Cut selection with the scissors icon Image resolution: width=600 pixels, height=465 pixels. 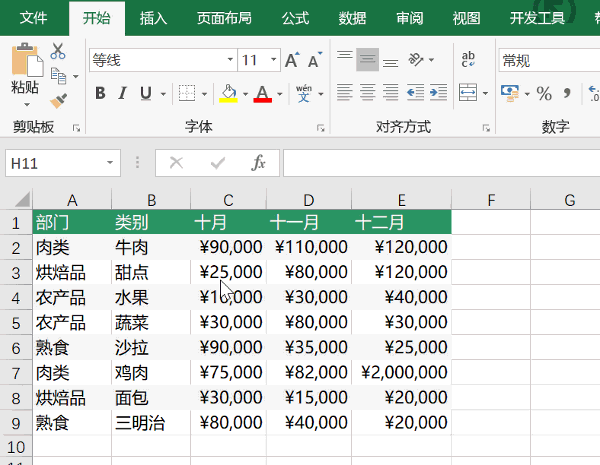click(58, 51)
